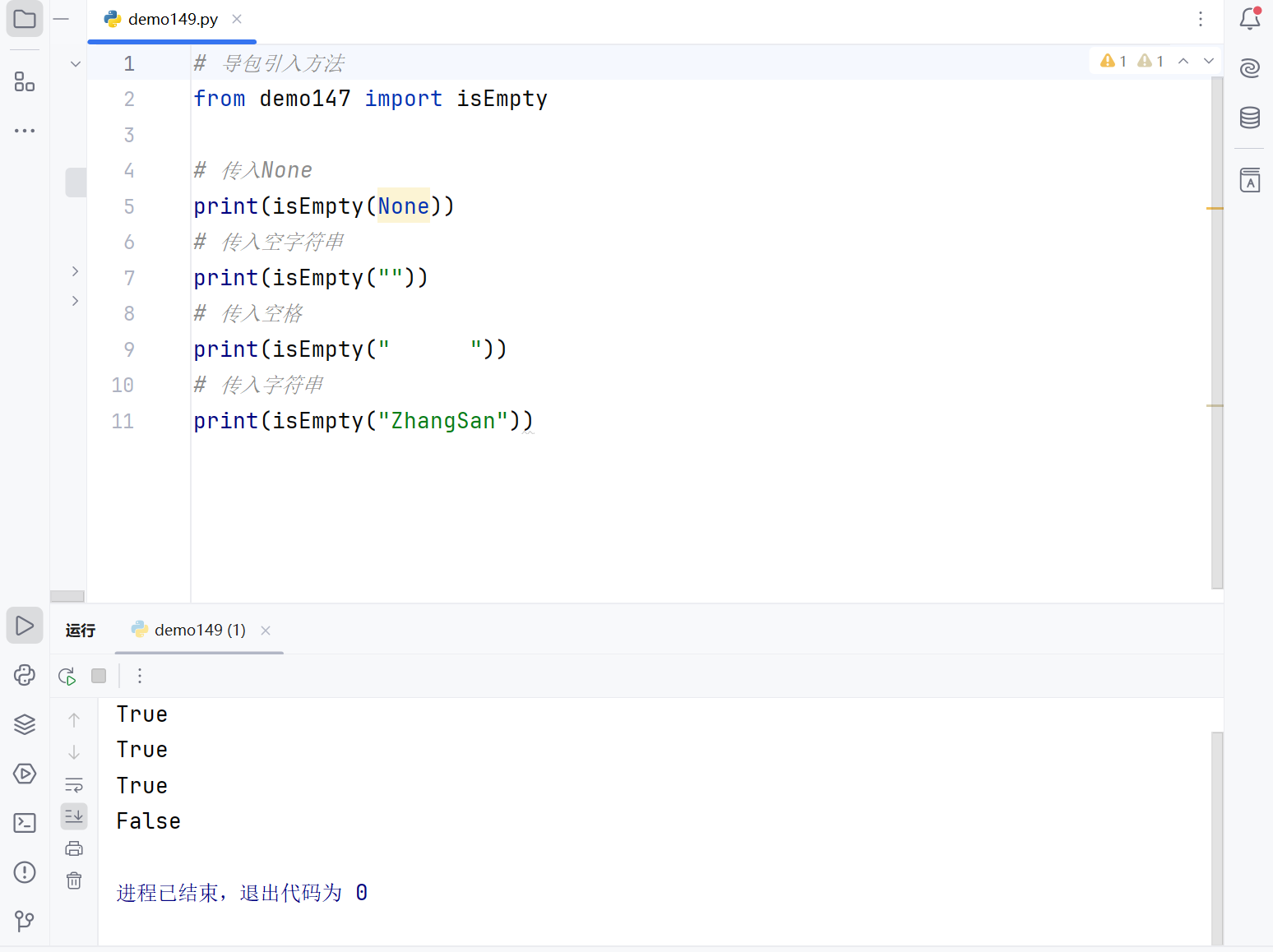
Task: Expand the second collapsed tree node
Action: [x=76, y=301]
